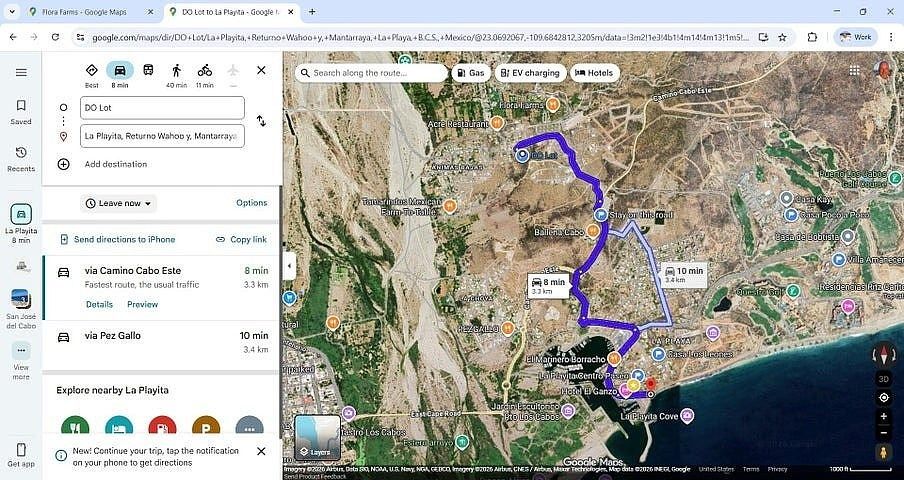This screenshot has width=904, height=480.
Task: Toggle the 3D map view
Action: [x=884, y=379]
